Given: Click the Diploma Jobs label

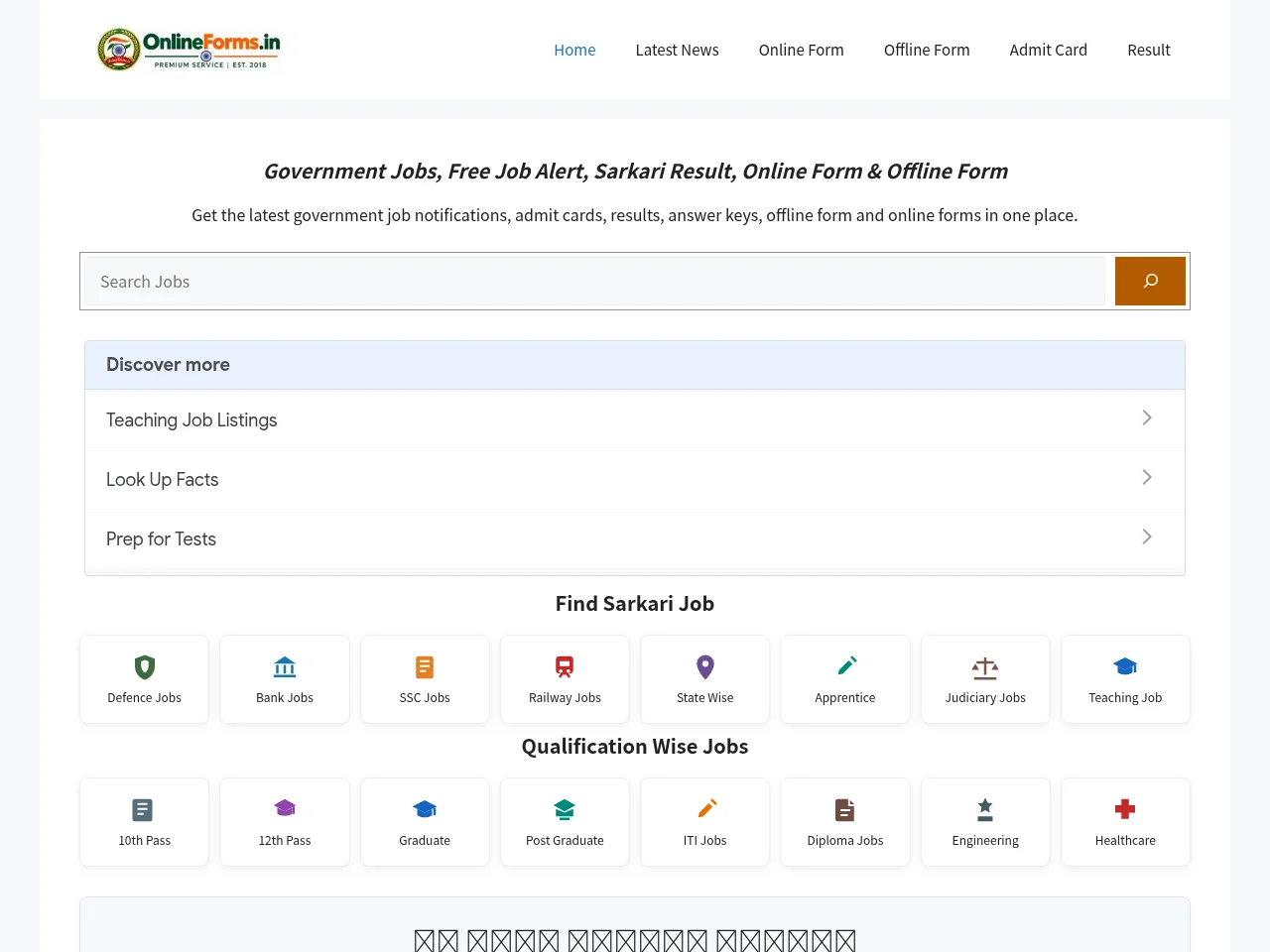Looking at the screenshot, I should [845, 841].
